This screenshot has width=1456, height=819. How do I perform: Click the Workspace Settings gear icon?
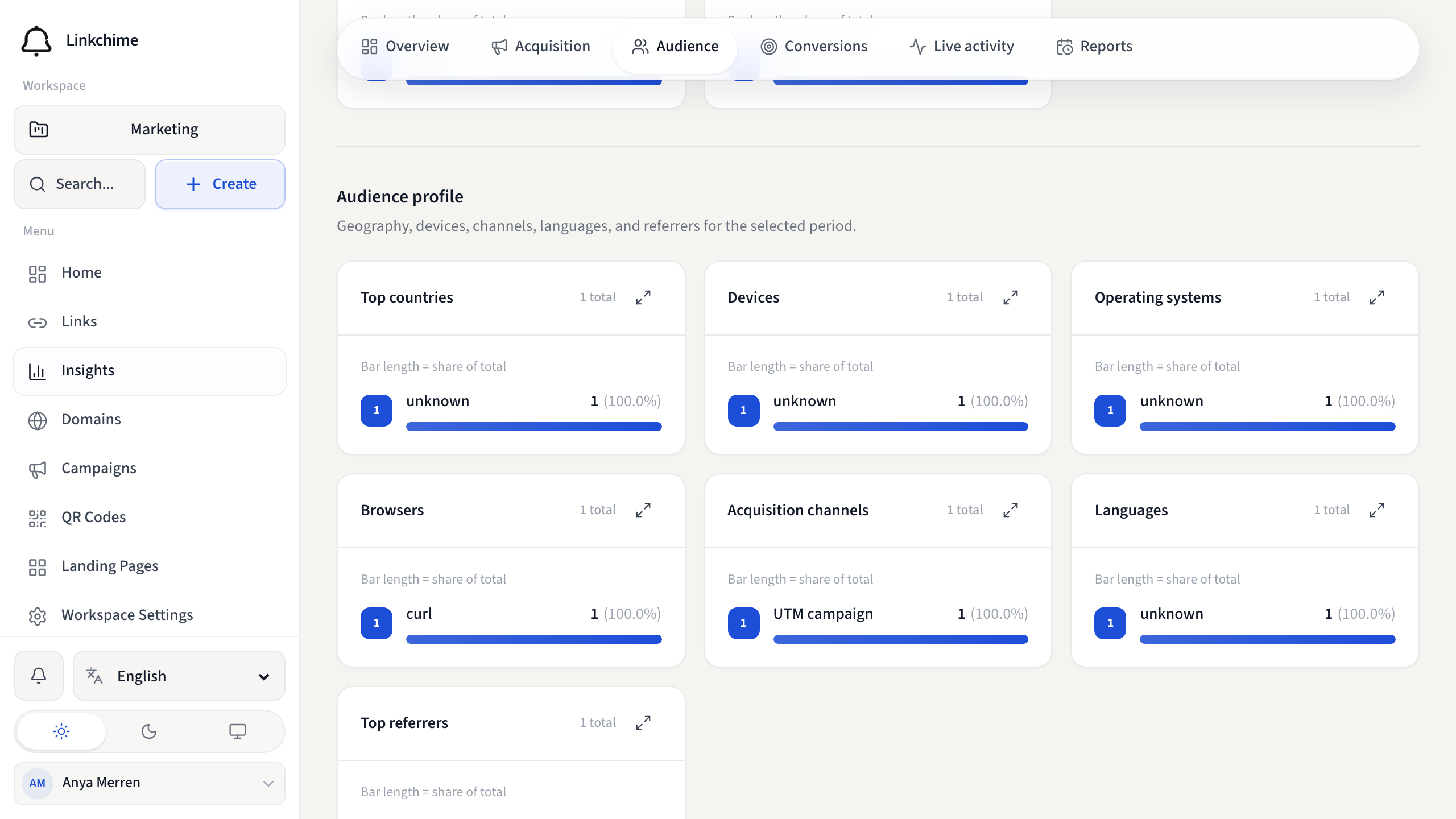click(x=38, y=616)
